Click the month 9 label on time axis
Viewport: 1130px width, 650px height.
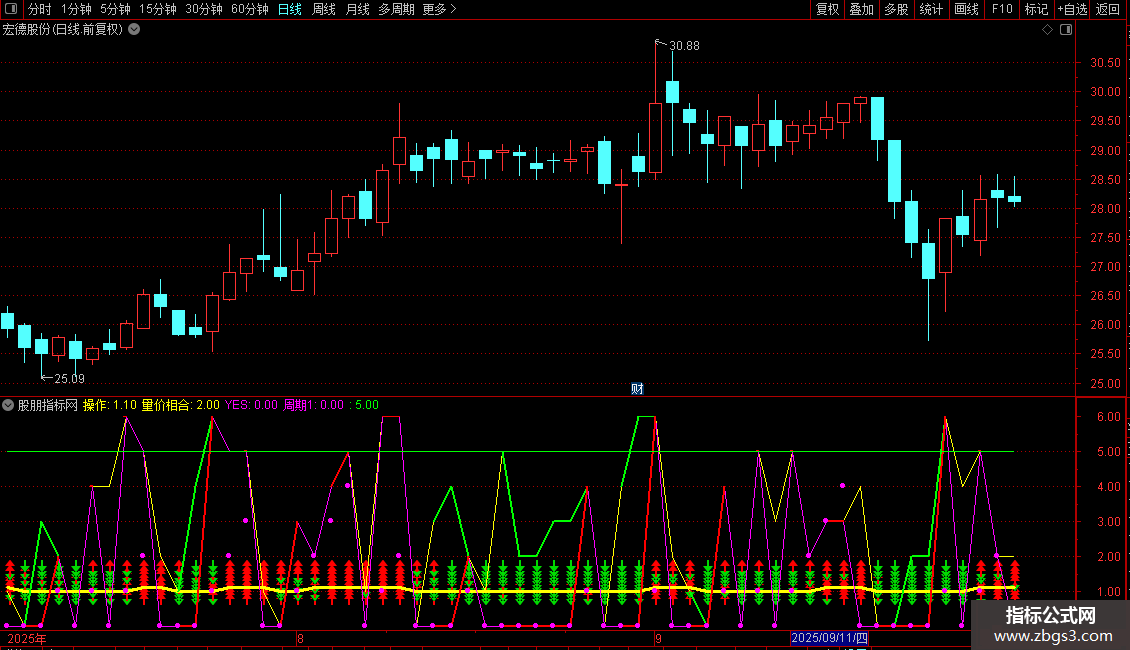pyautogui.click(x=658, y=638)
